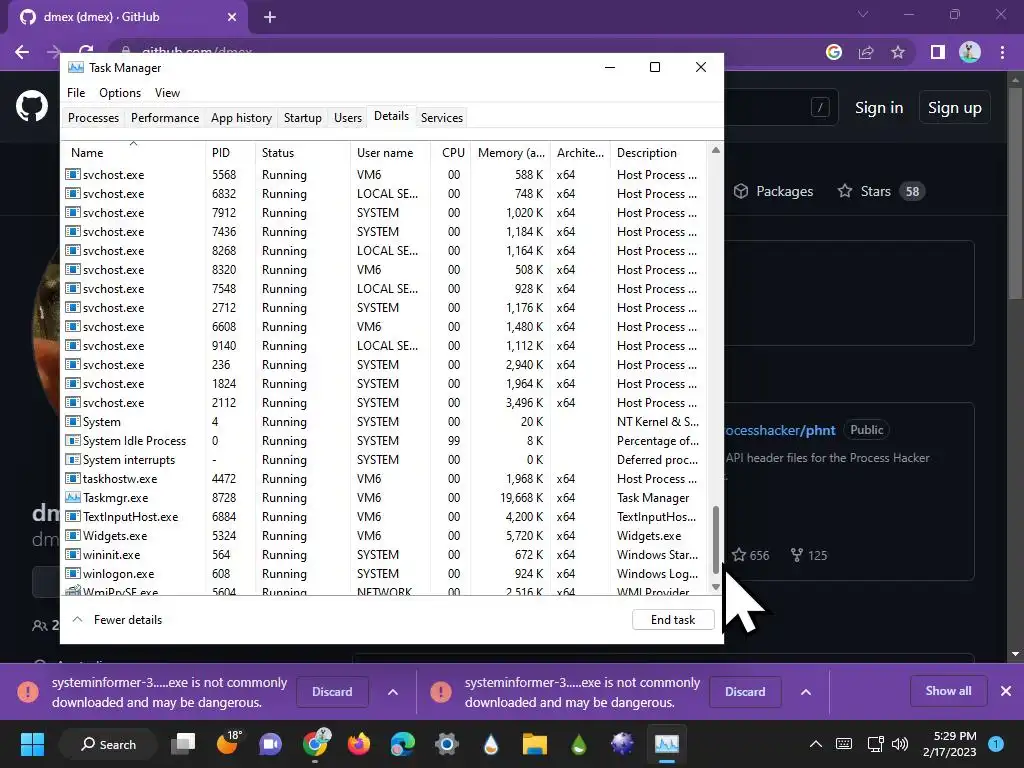Discard the first systeminformer download
The height and width of the screenshot is (768, 1024).
pyautogui.click(x=332, y=692)
